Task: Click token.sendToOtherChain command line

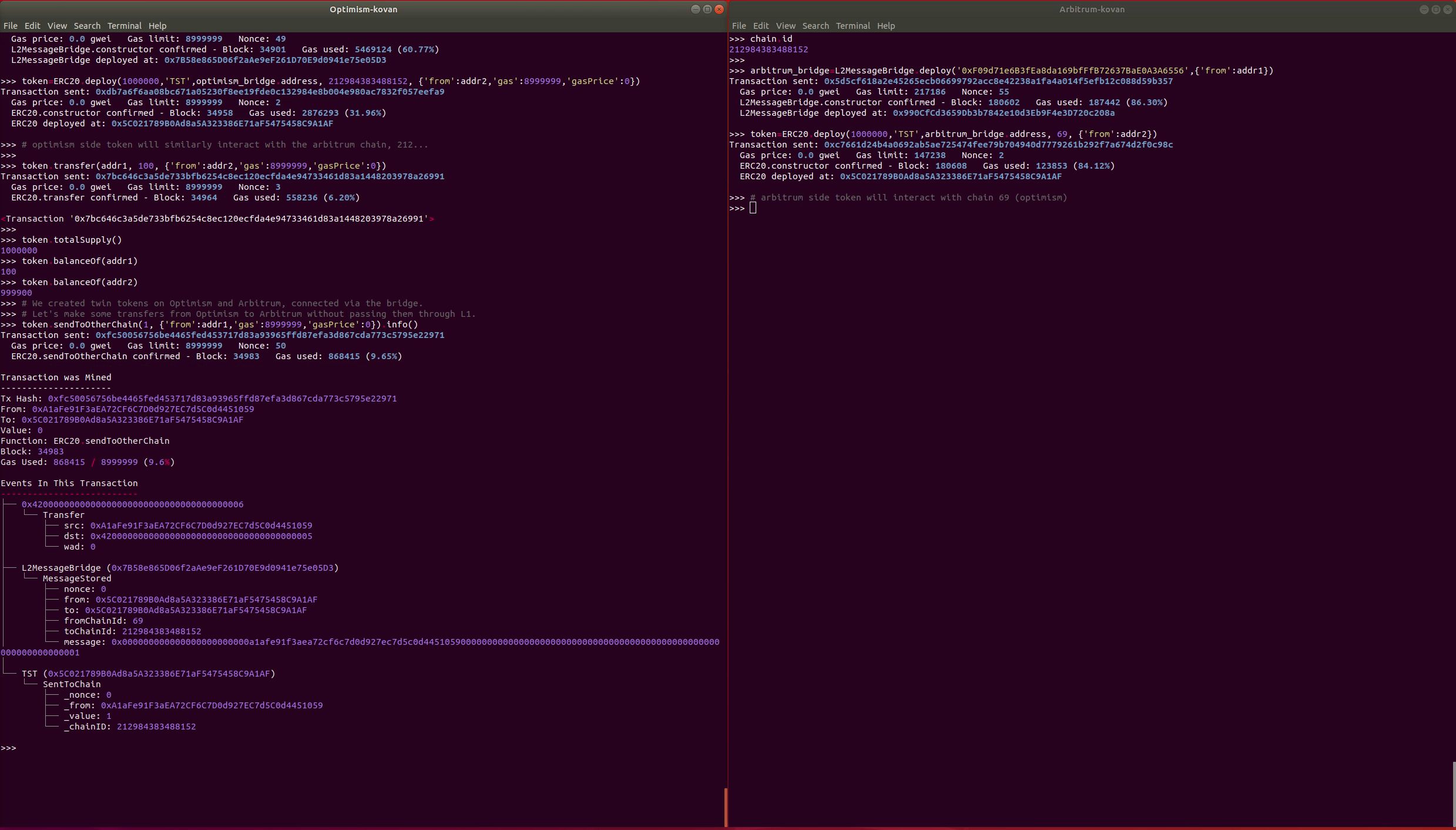Action: click(209, 324)
